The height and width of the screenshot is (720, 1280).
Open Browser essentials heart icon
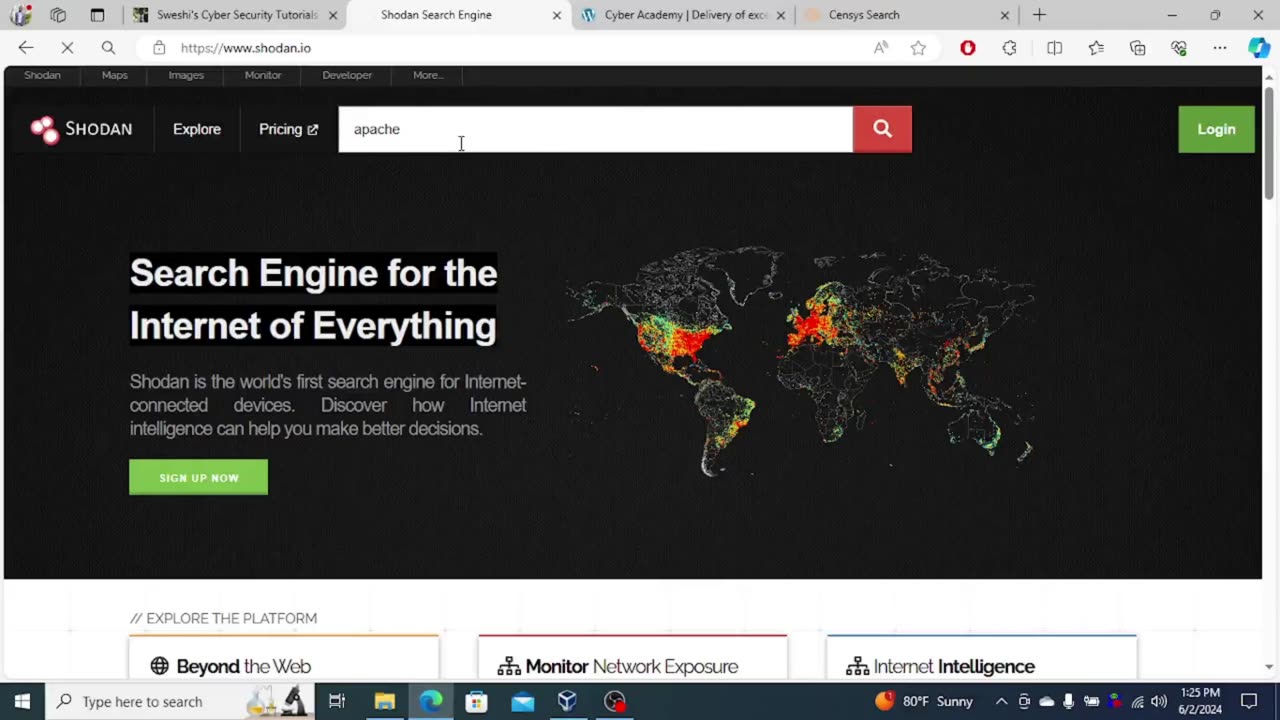click(x=1179, y=48)
